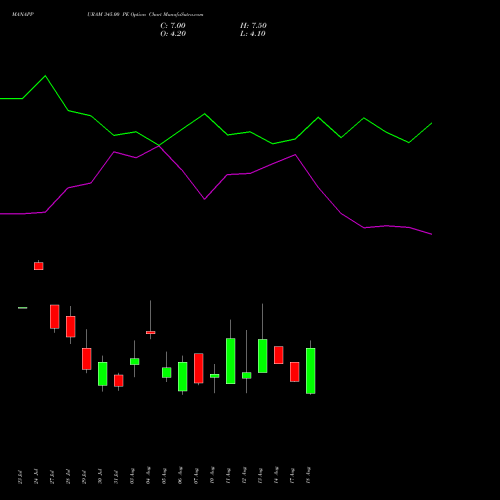Select the red candlestick above 27 Jul
The height and width of the screenshot is (500, 500).
tap(55, 317)
